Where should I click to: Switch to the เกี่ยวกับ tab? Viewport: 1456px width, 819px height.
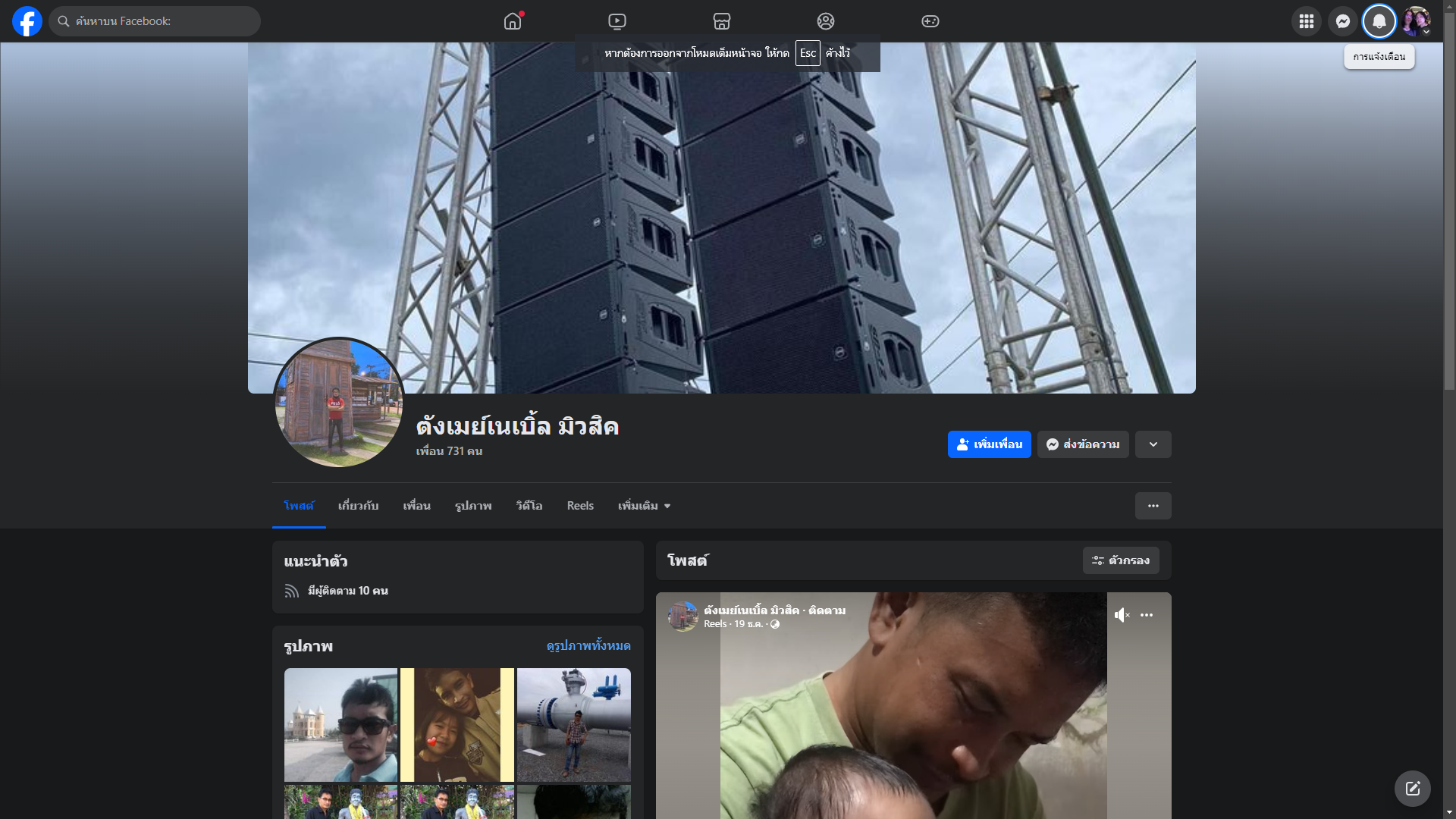click(358, 506)
